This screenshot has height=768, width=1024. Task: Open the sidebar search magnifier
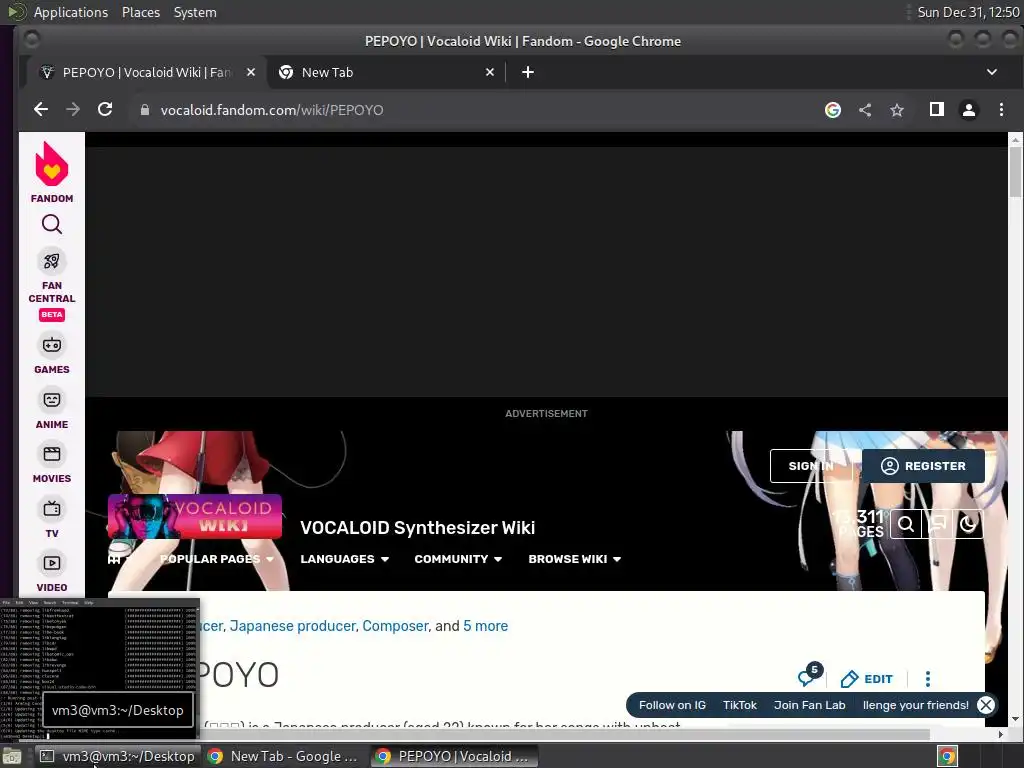coord(52,225)
